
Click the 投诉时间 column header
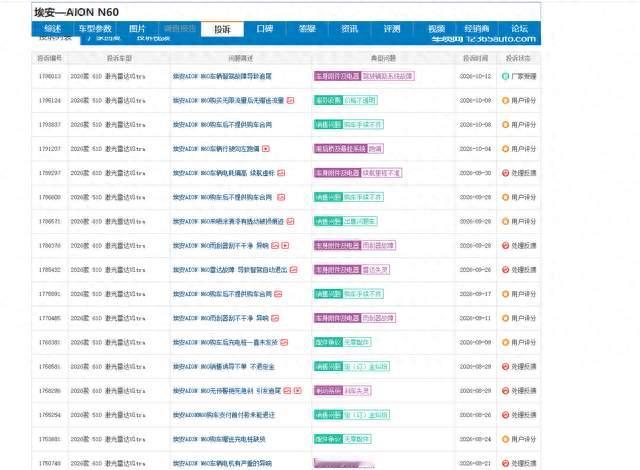pyautogui.click(x=475, y=58)
